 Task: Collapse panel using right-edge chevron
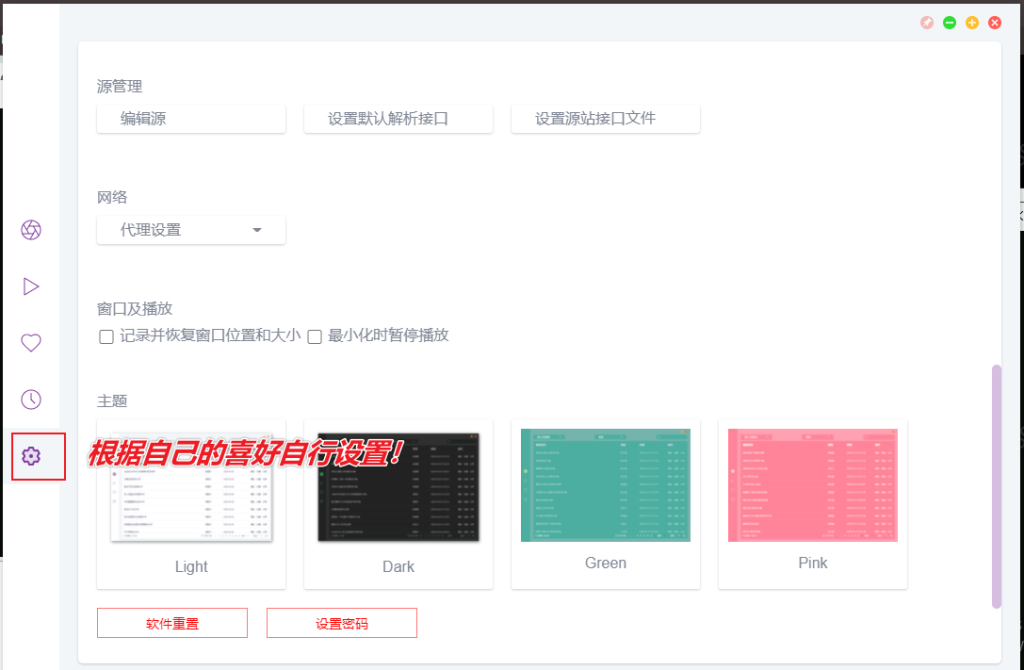[1019, 214]
